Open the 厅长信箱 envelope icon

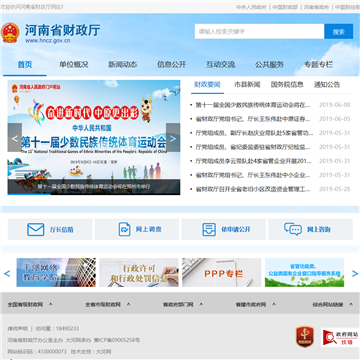click(35, 229)
